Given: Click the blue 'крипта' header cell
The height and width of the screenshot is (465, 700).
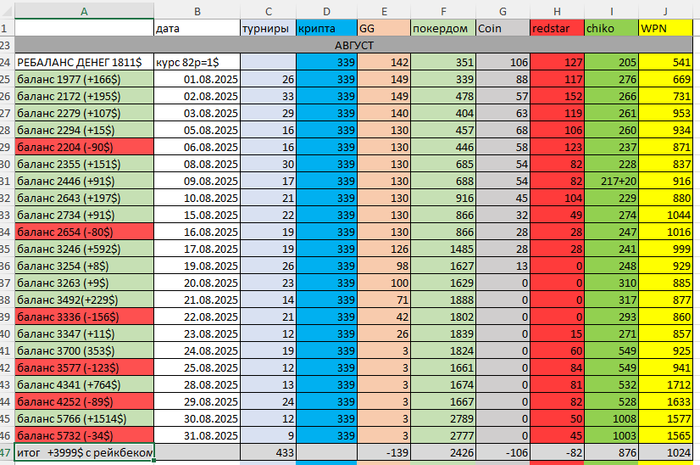Looking at the screenshot, I should [327, 28].
